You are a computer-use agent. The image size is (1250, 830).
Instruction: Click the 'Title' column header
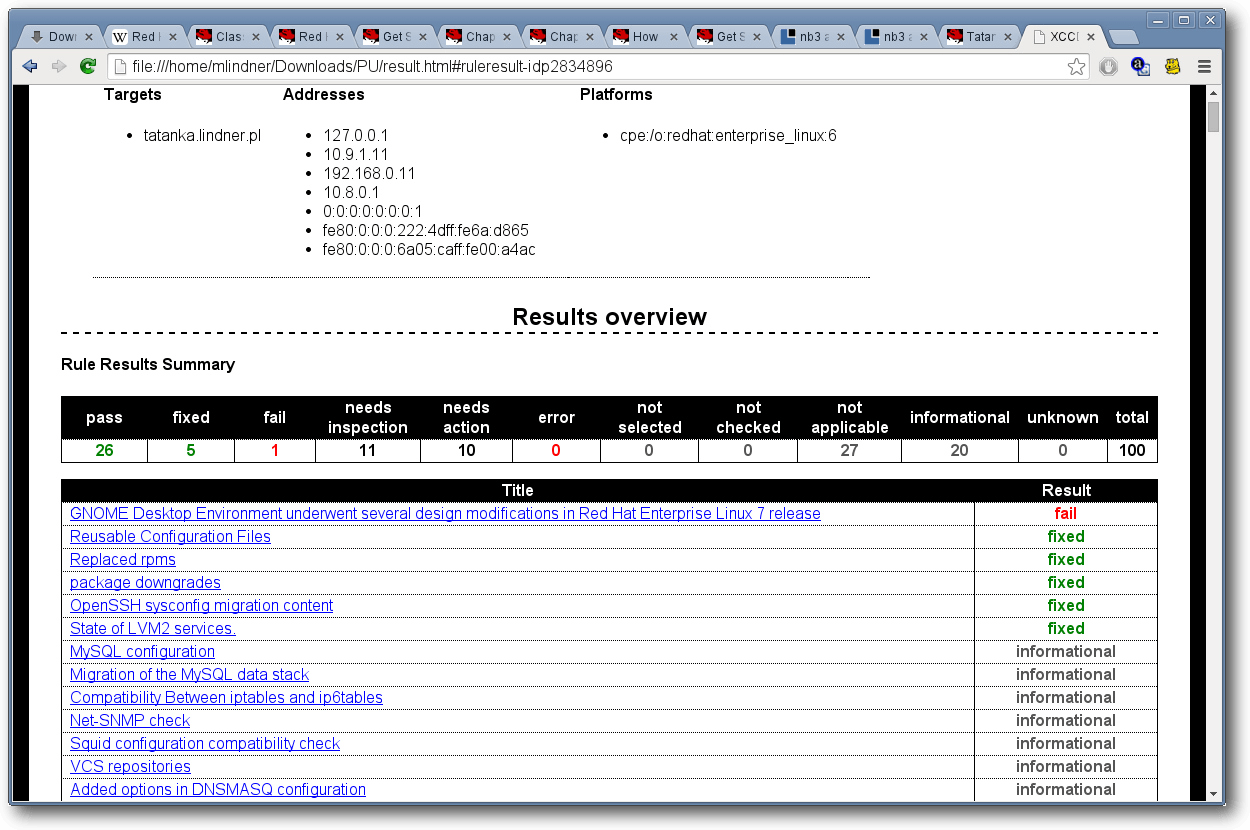(518, 491)
